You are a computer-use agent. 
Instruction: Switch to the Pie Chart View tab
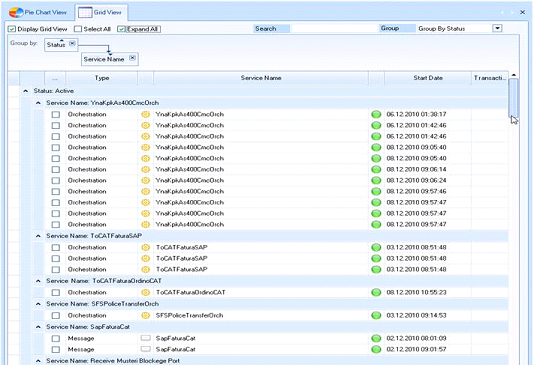[x=38, y=13]
